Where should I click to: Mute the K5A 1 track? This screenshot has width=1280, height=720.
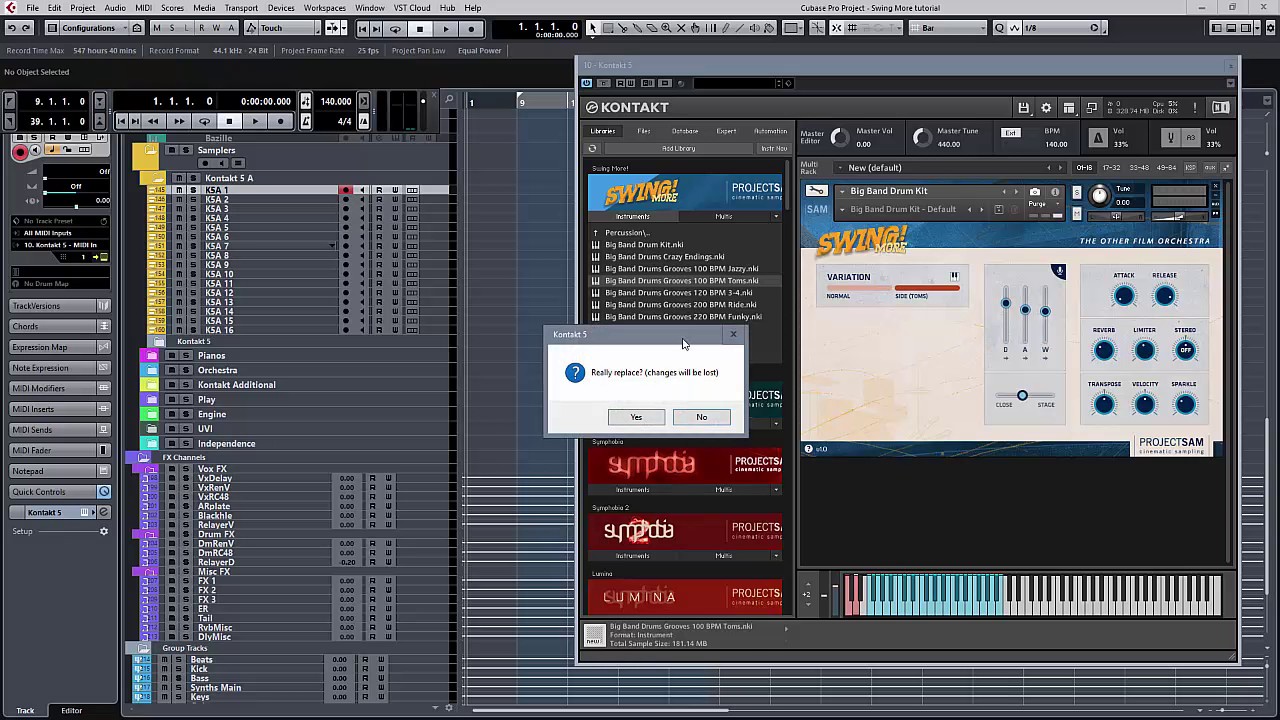pyautogui.click(x=179, y=190)
